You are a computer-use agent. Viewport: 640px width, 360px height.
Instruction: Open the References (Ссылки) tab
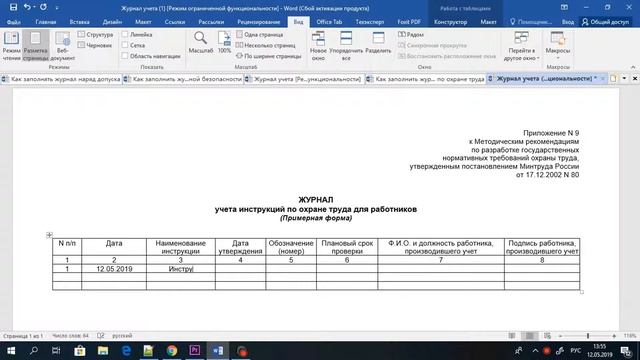[x=175, y=22]
